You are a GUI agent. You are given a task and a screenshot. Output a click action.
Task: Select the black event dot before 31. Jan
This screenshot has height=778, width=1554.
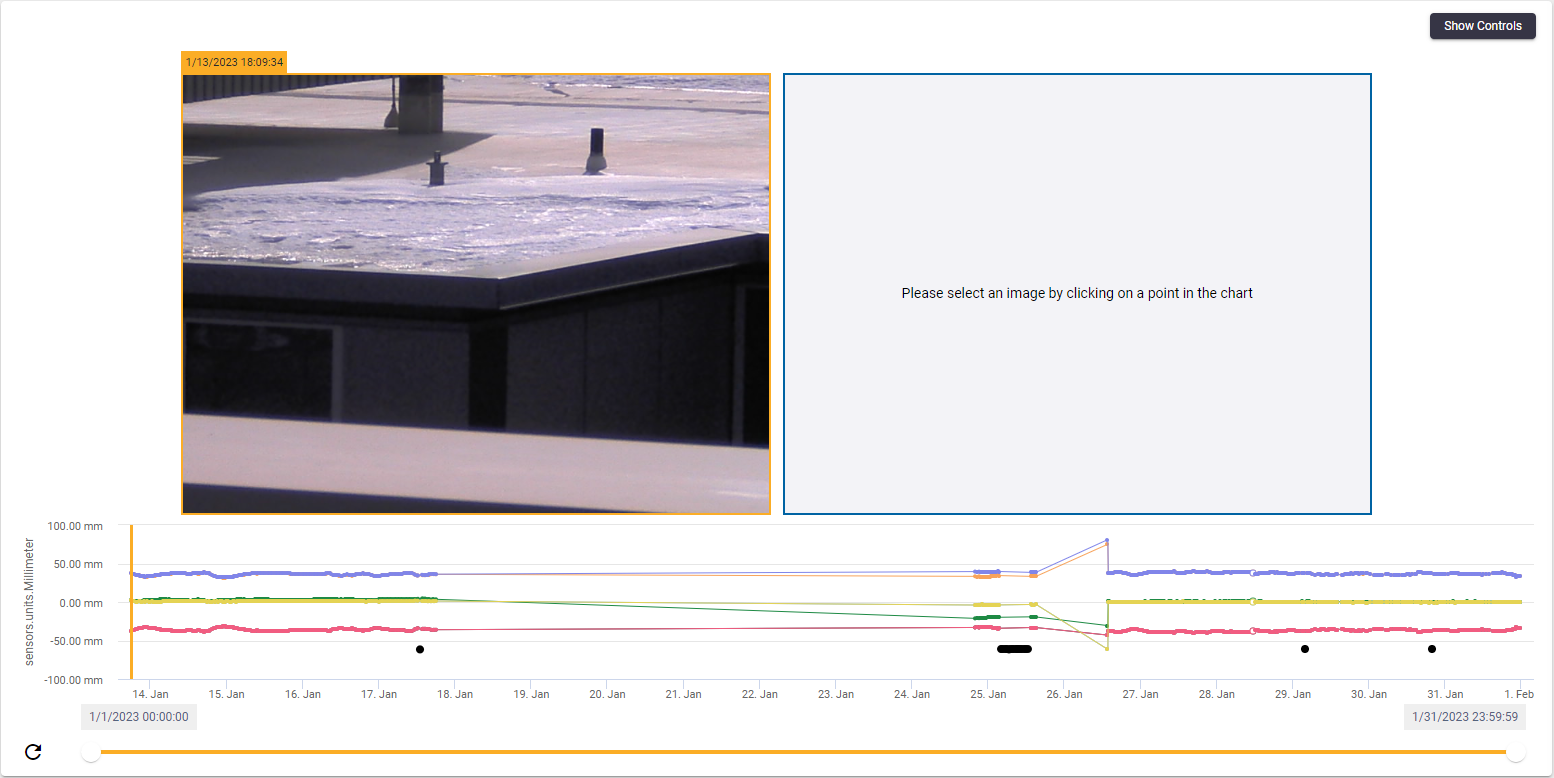pyautogui.click(x=1432, y=649)
